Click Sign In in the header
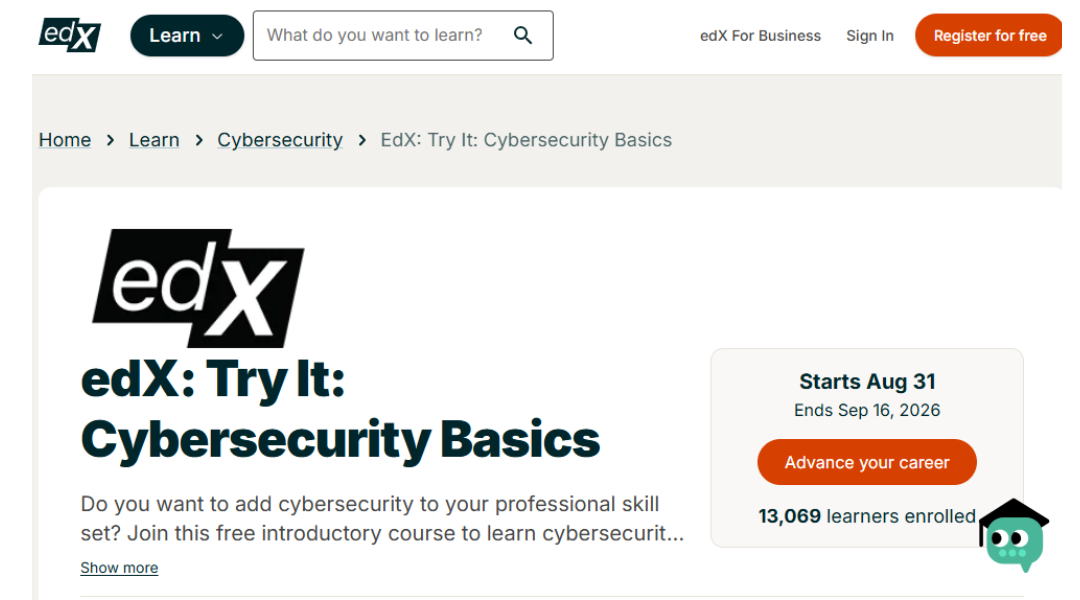1080x600 pixels. (x=870, y=36)
